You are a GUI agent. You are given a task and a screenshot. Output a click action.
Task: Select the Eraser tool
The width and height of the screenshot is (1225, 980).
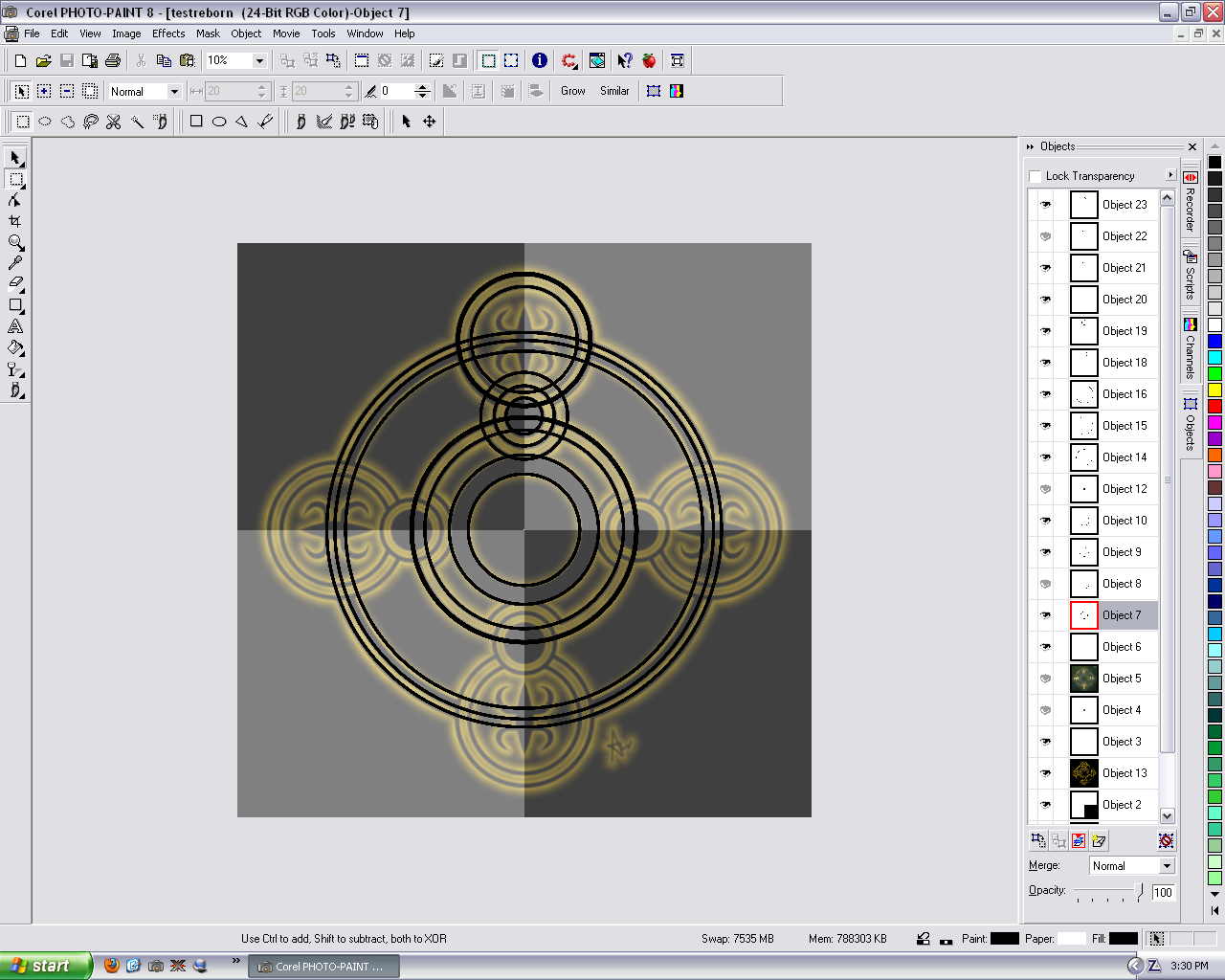[x=15, y=284]
